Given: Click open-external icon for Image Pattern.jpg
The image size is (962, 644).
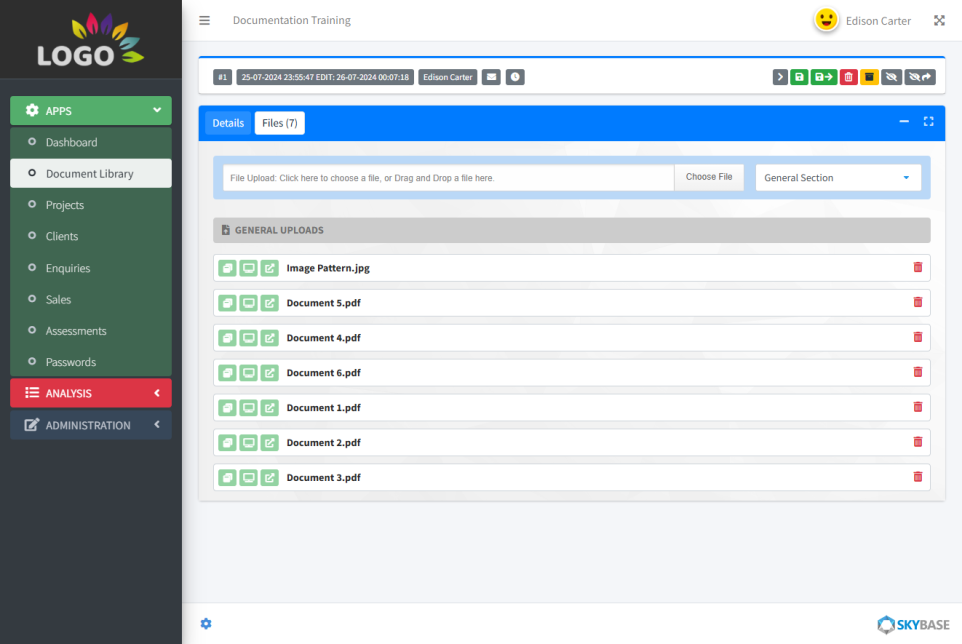Looking at the screenshot, I should tap(269, 268).
